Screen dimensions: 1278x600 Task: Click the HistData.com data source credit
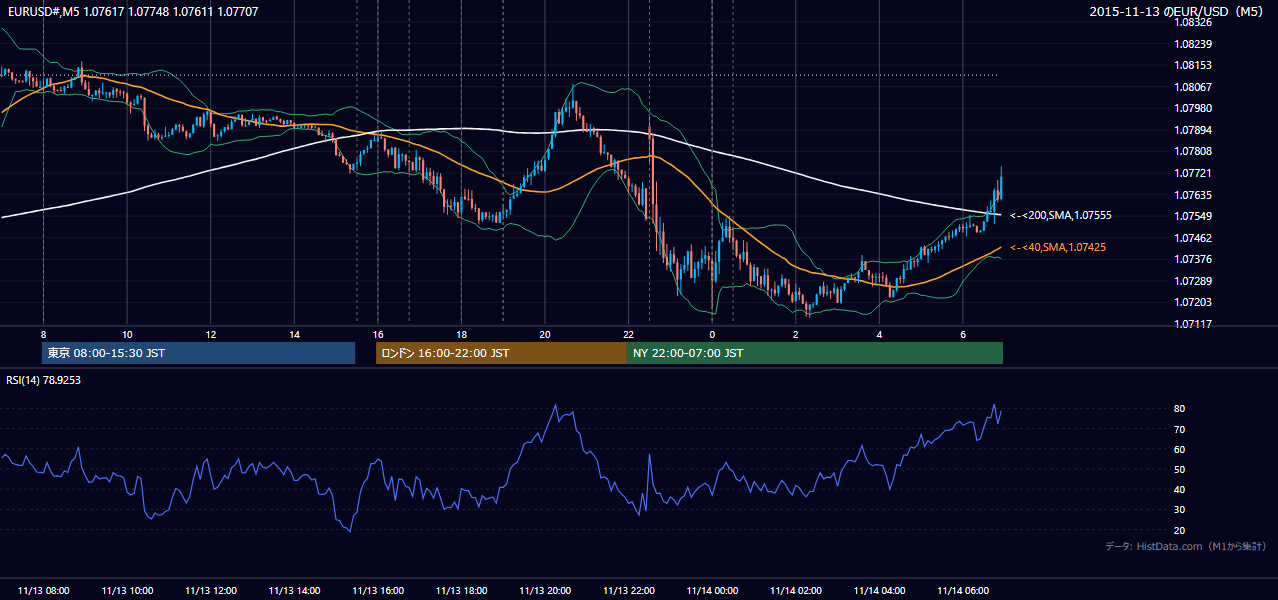[1186, 546]
